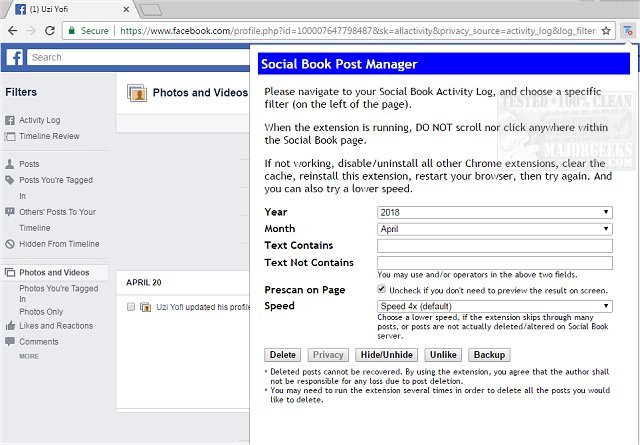Click the Hide/Unhide button
Screen dimensions: 640x445
(x=386, y=355)
